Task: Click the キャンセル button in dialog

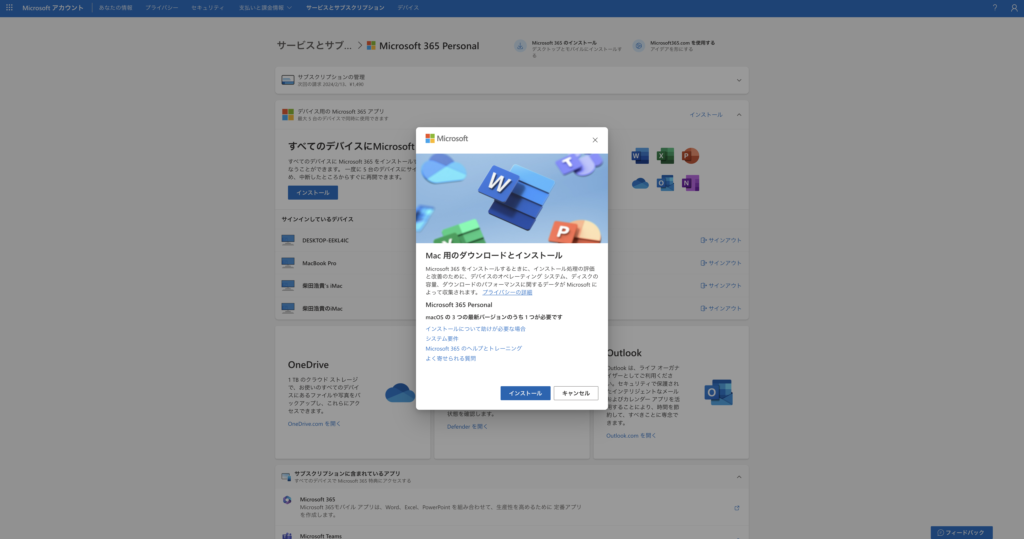Action: click(x=576, y=393)
